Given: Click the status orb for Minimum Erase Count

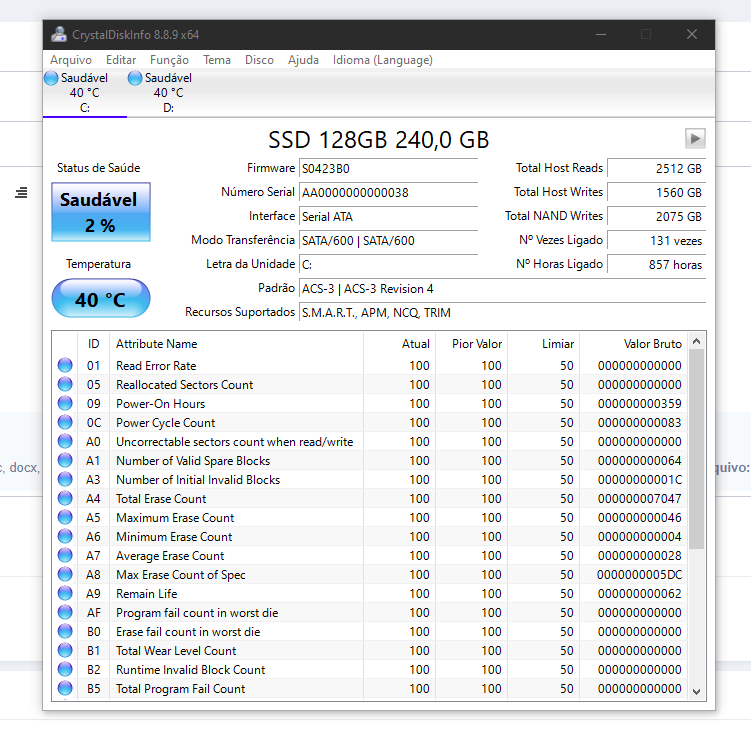Looking at the screenshot, I should click(65, 536).
